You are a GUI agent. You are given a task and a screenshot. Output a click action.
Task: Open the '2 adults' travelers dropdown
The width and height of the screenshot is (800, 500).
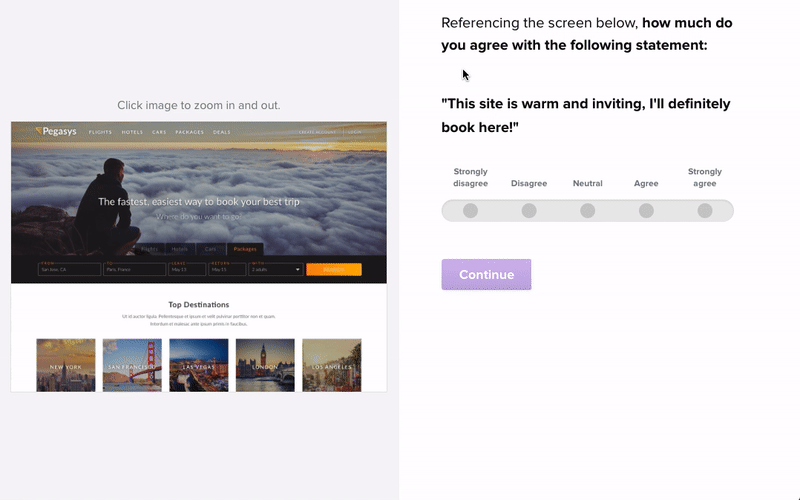pos(276,269)
